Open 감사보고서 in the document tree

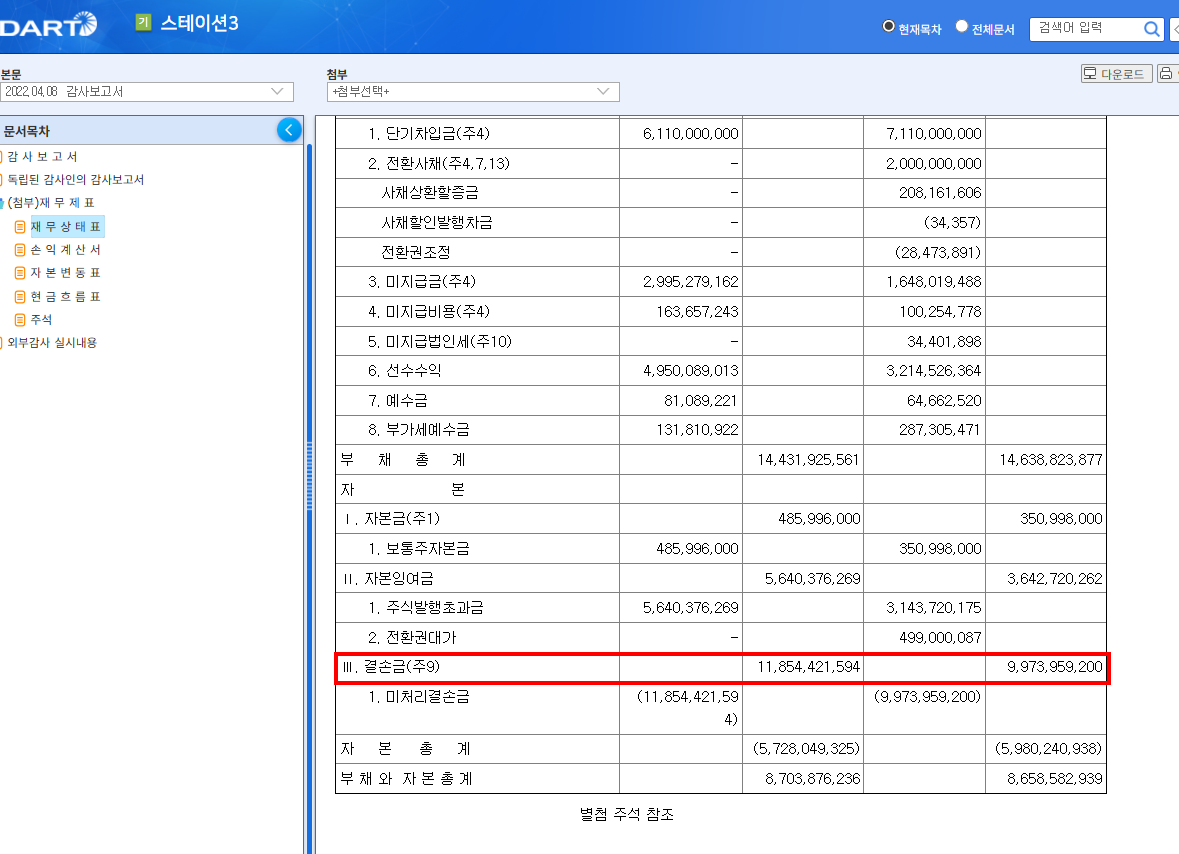pyautogui.click(x=42, y=156)
